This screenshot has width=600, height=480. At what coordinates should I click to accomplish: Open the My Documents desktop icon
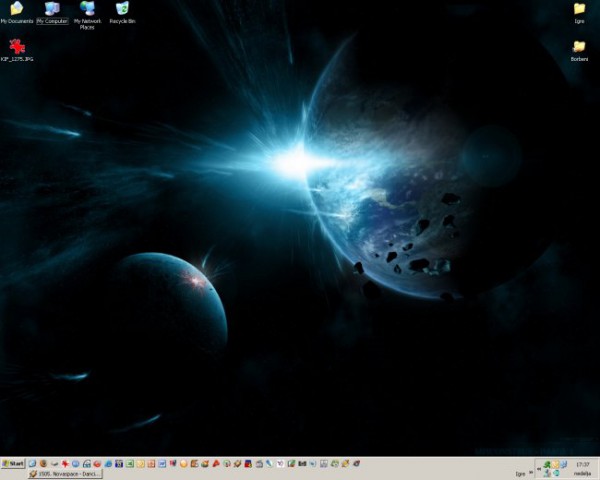click(x=16, y=13)
